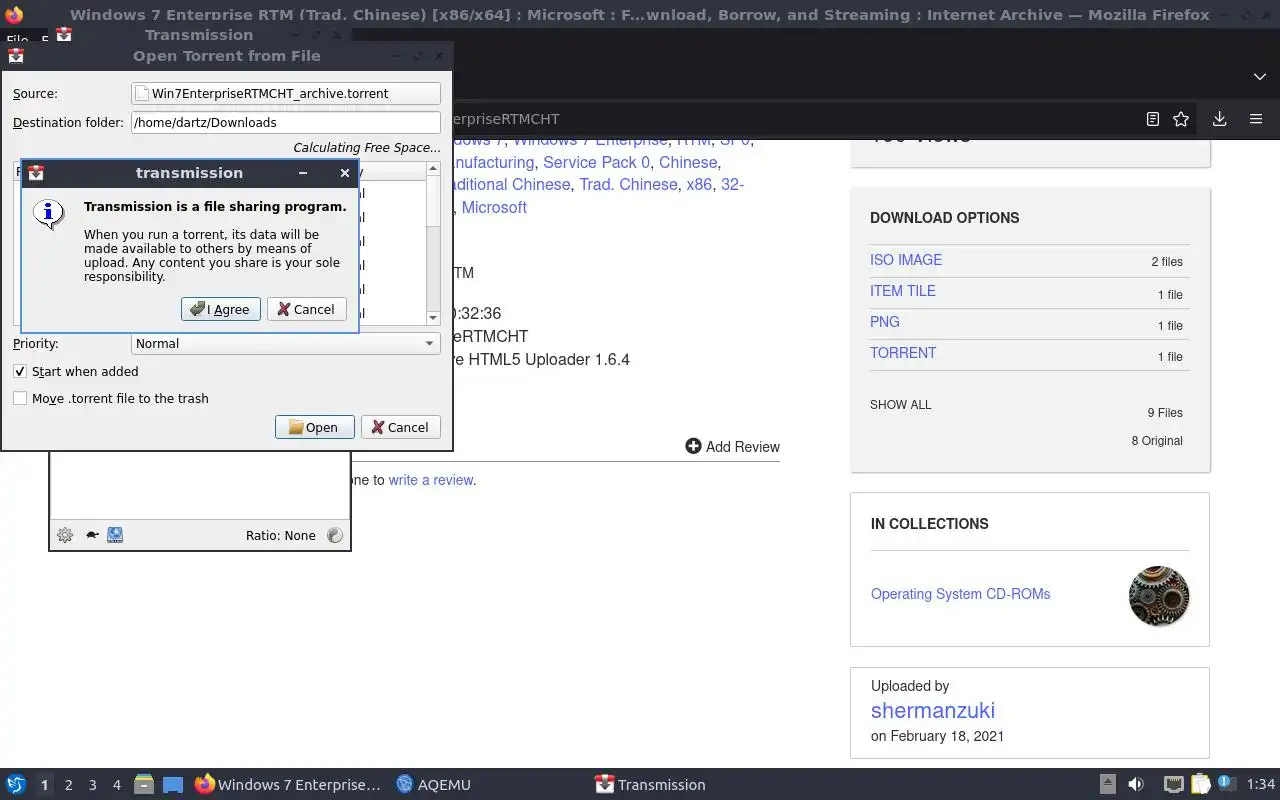The image size is (1280, 800).
Task: Open Firefox reader view icon
Action: tap(1152, 119)
